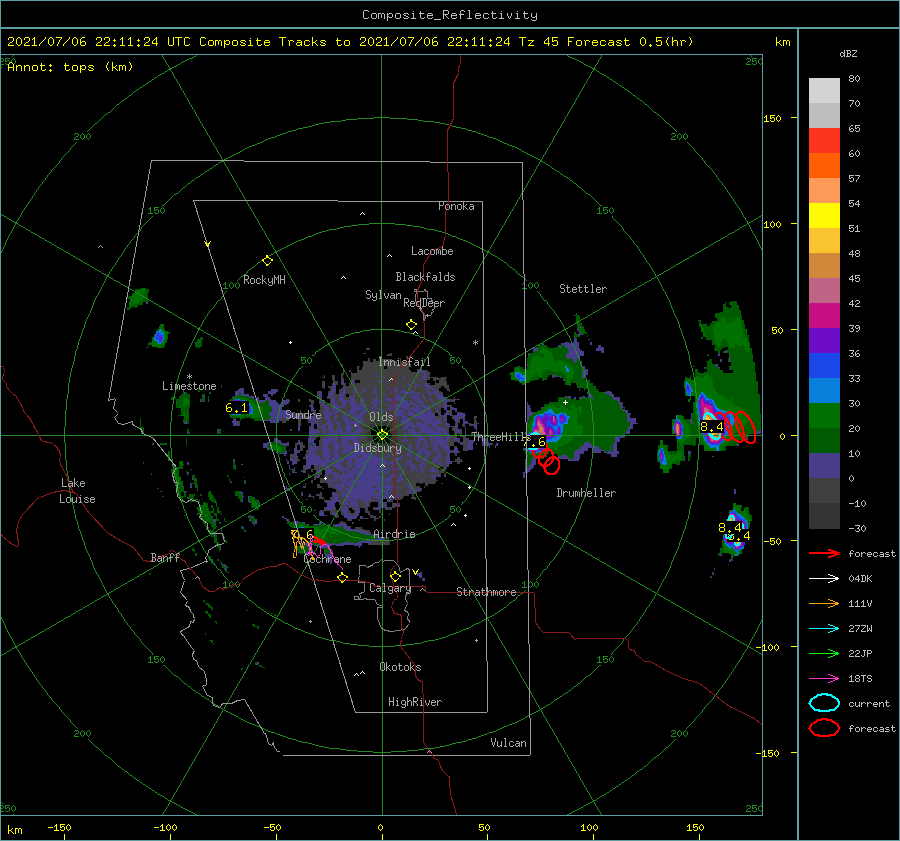Click the Blackfalds town label
This screenshot has width=900, height=841.
coord(425,277)
